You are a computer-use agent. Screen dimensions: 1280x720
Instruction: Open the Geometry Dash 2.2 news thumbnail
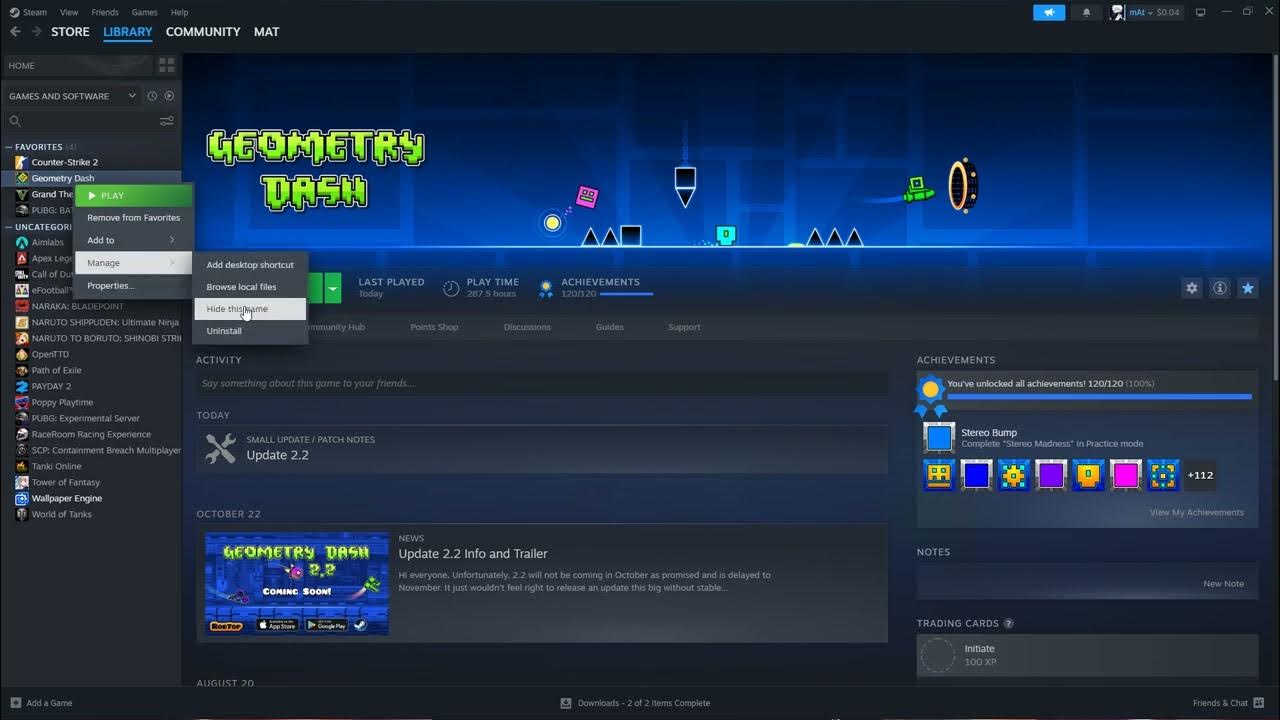point(297,584)
